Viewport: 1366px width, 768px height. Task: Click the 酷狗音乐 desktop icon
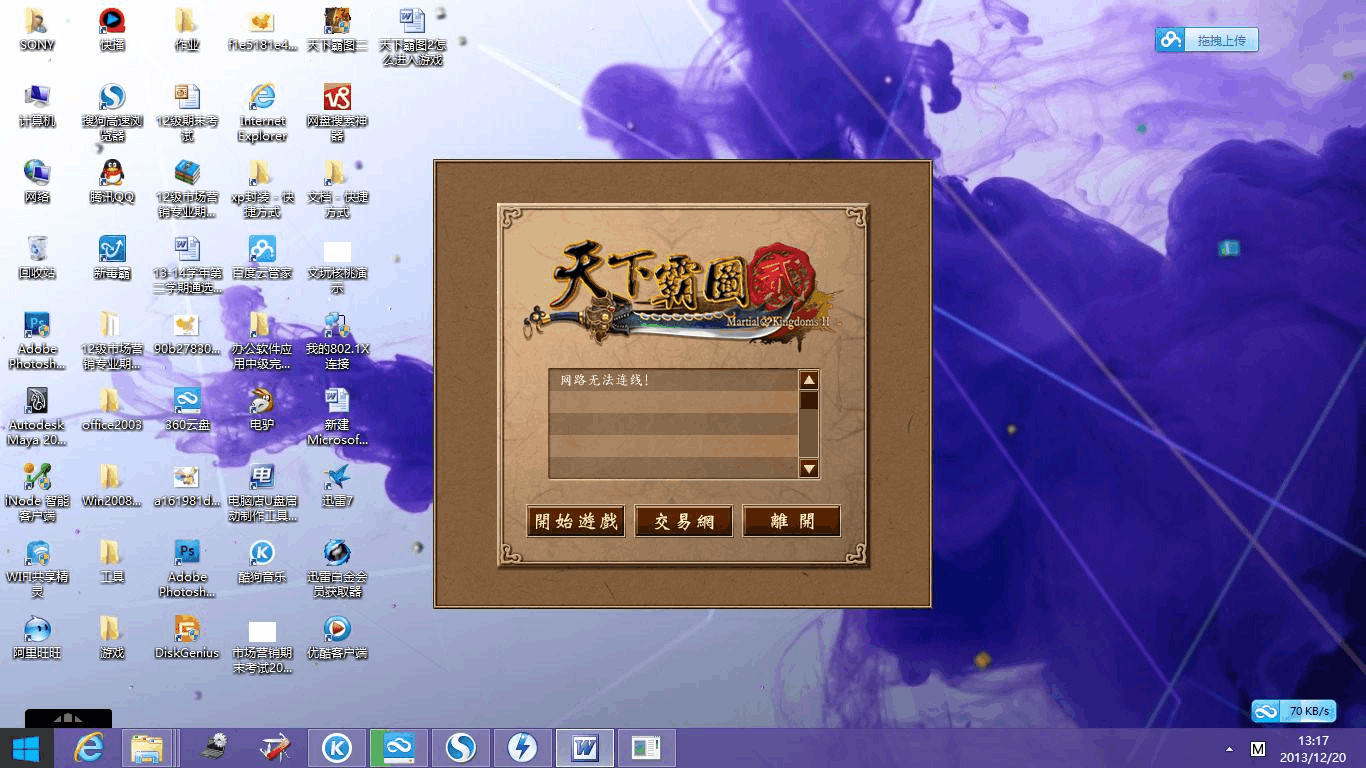click(262, 561)
